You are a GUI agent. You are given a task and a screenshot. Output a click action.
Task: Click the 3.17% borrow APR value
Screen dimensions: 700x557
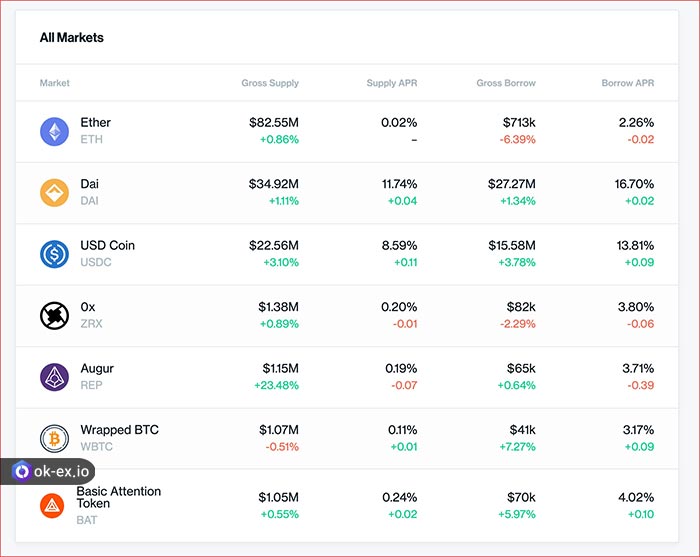click(638, 430)
